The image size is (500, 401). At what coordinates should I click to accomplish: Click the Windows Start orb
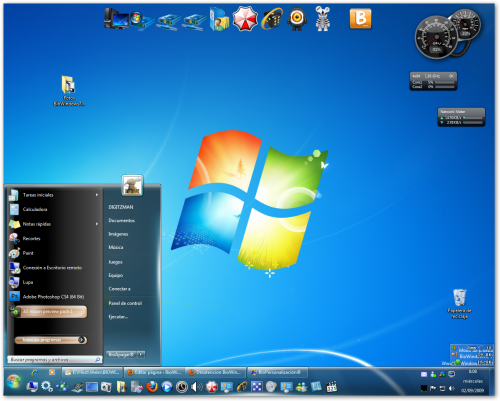tap(14, 382)
